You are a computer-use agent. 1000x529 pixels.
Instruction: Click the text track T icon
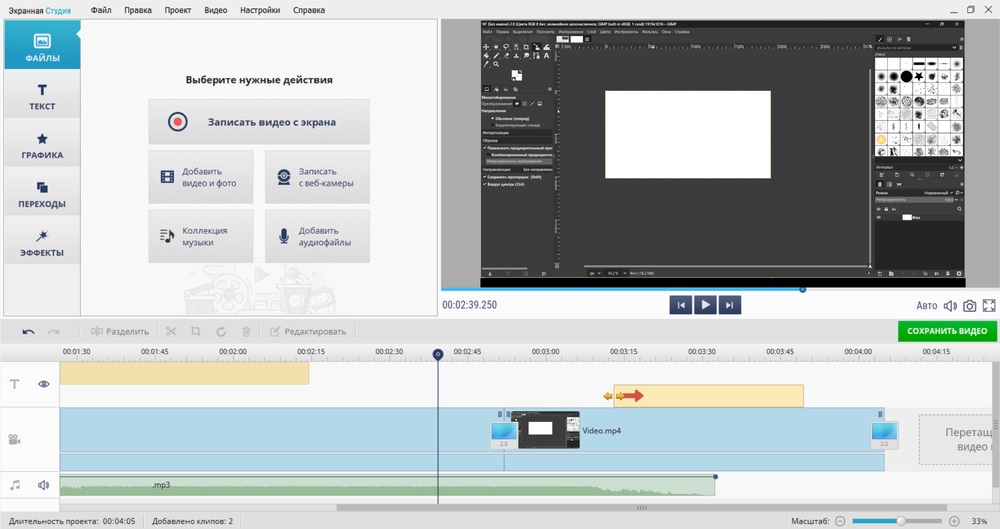pos(14,384)
